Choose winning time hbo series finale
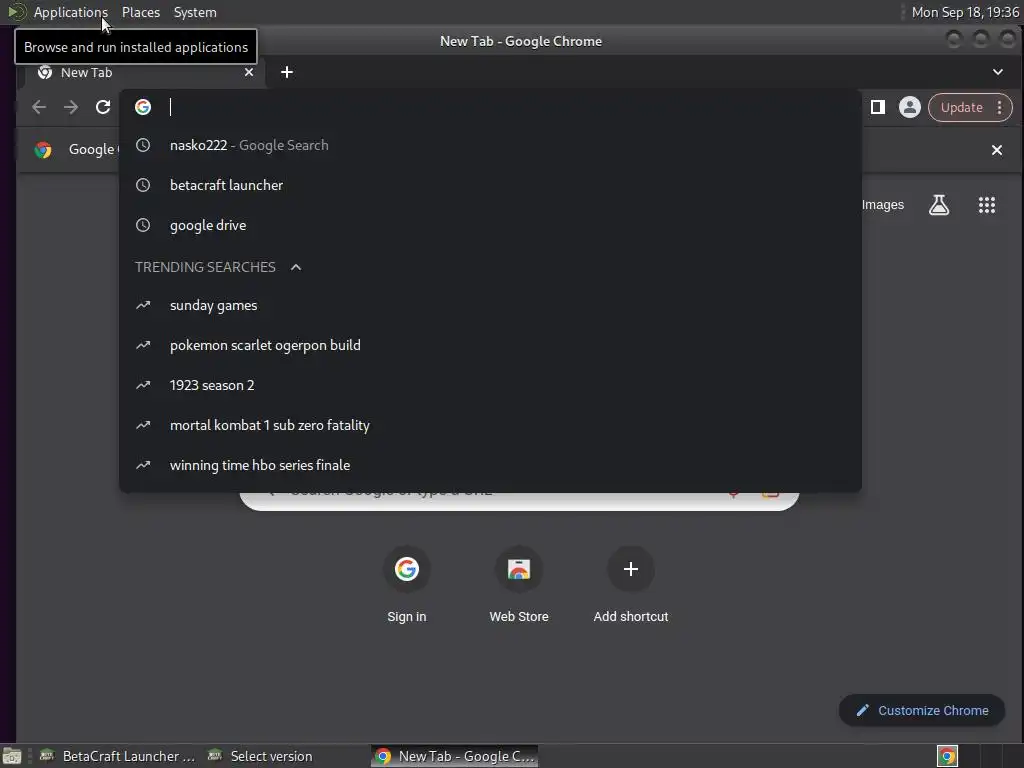This screenshot has width=1024, height=768. (x=490, y=465)
